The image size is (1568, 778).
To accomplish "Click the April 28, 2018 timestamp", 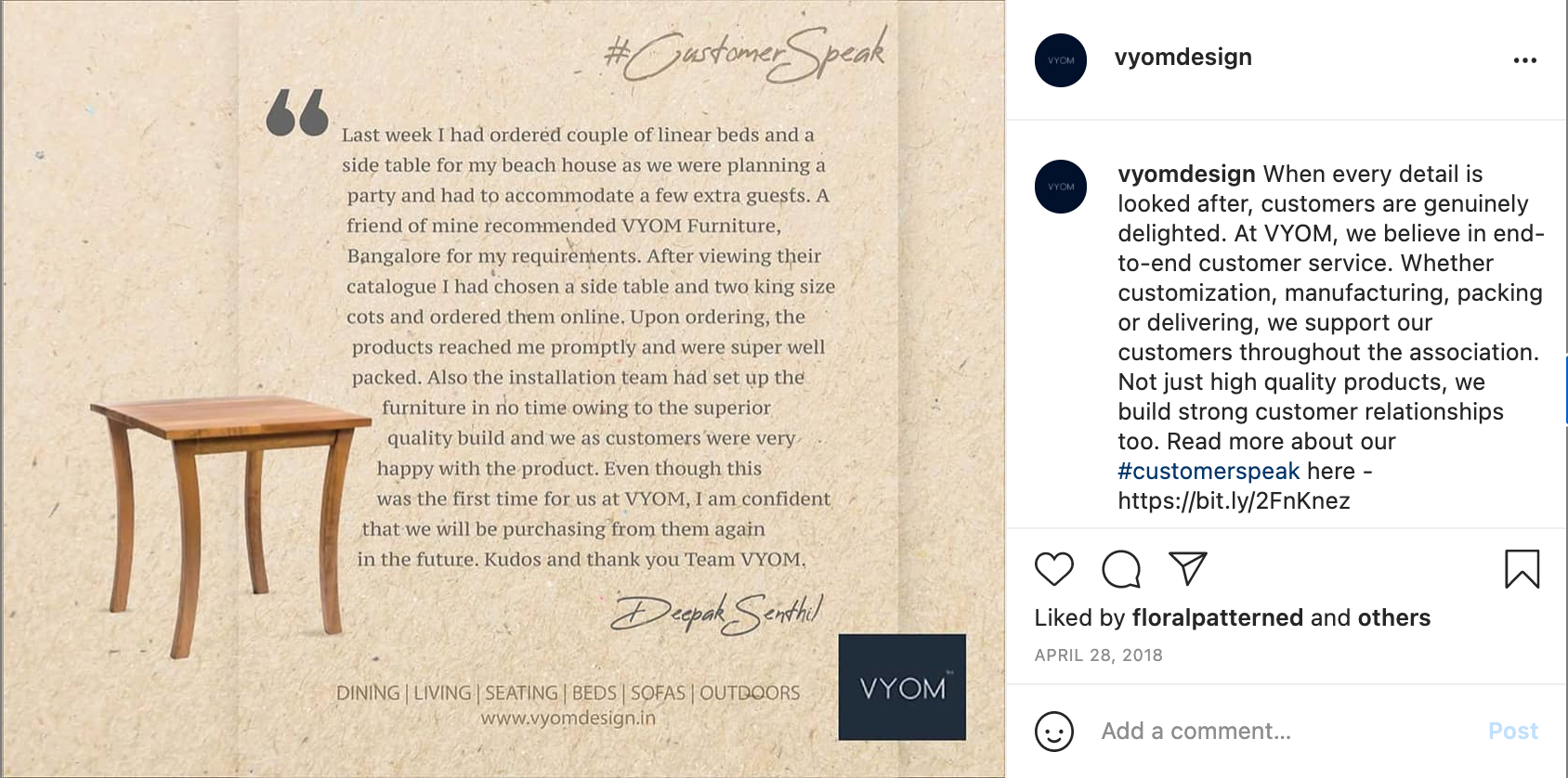I will point(1098,655).
